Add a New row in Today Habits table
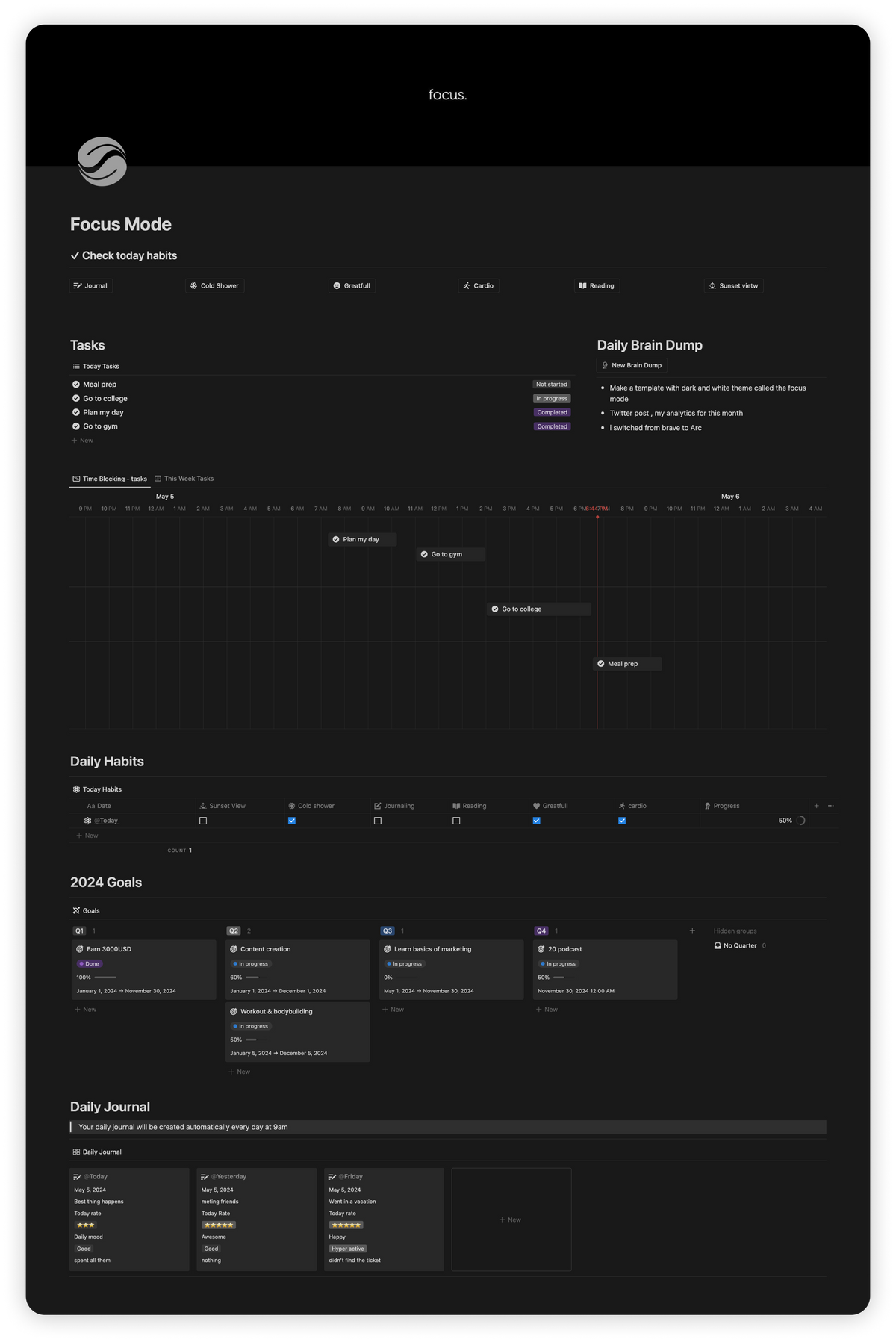 (x=87, y=836)
